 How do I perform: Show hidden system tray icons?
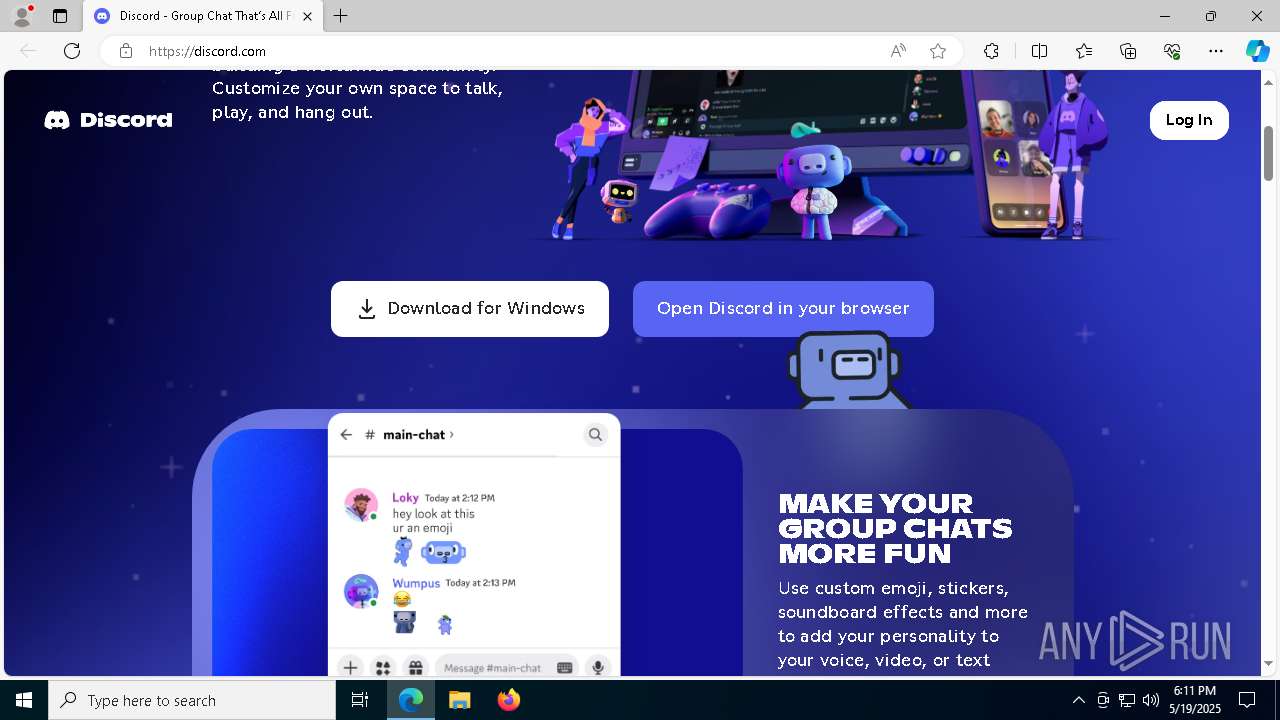pyautogui.click(x=1078, y=700)
